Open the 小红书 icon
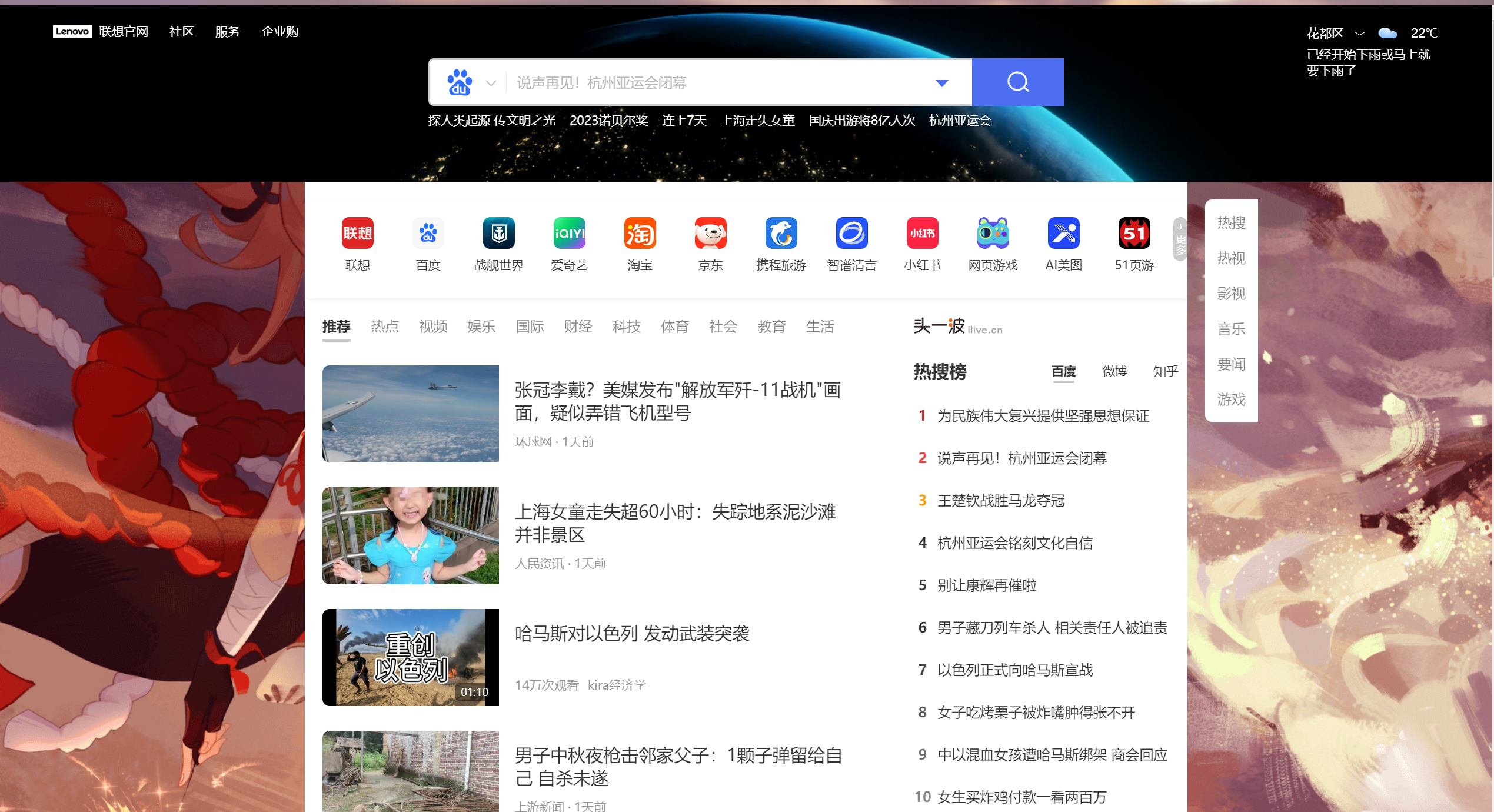This screenshot has width=1494, height=812. 922,233
